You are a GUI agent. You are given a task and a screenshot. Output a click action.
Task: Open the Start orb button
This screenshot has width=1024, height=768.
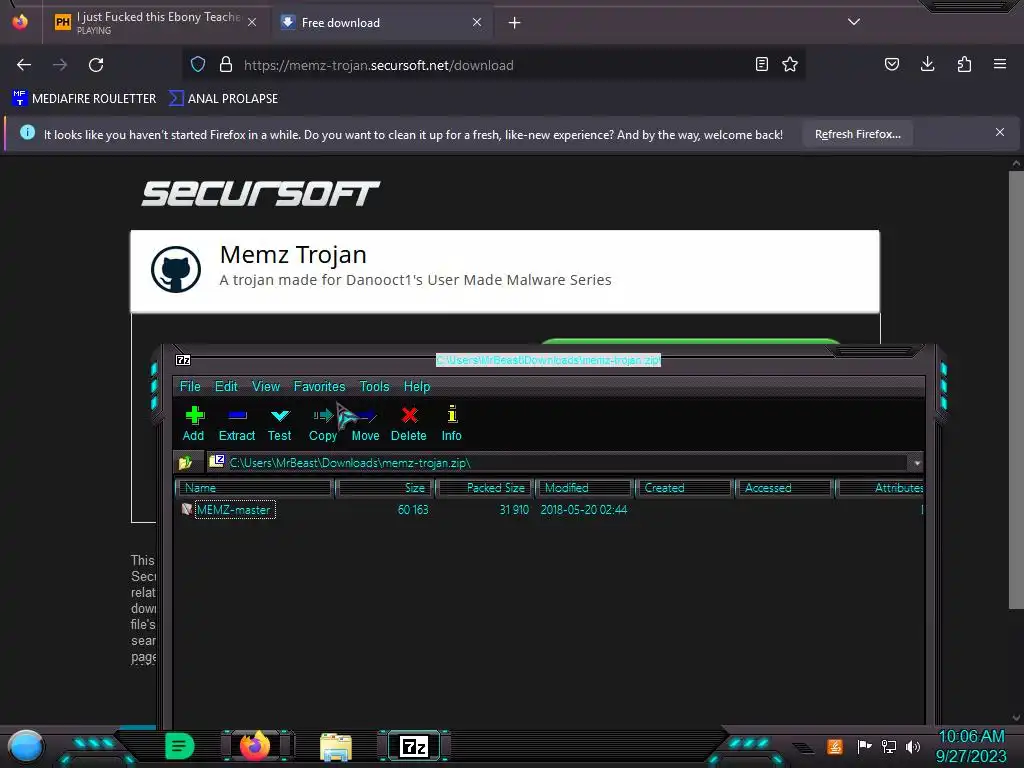coord(26,748)
